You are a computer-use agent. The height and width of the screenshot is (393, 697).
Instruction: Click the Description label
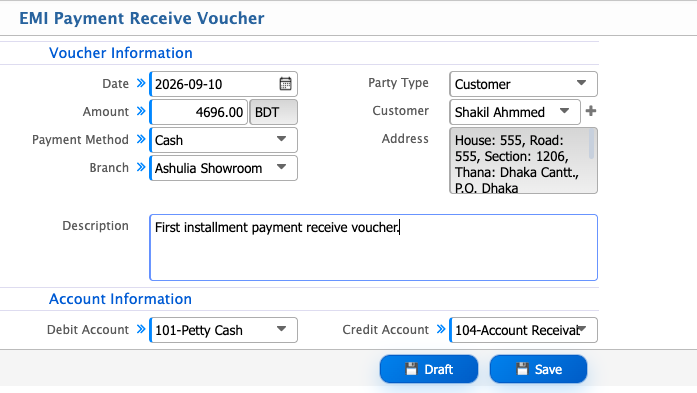click(x=96, y=226)
